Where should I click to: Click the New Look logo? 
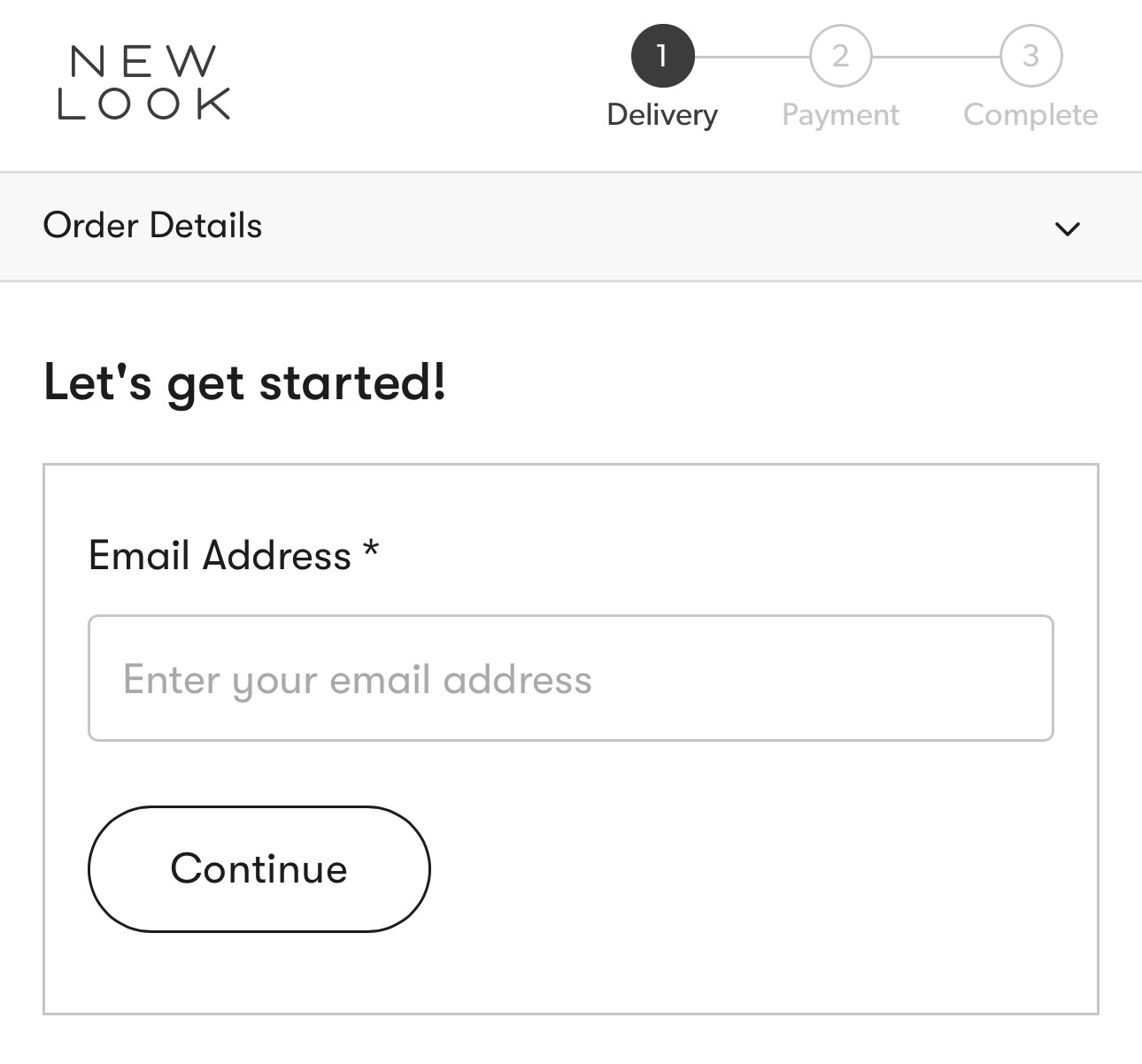[x=143, y=83]
